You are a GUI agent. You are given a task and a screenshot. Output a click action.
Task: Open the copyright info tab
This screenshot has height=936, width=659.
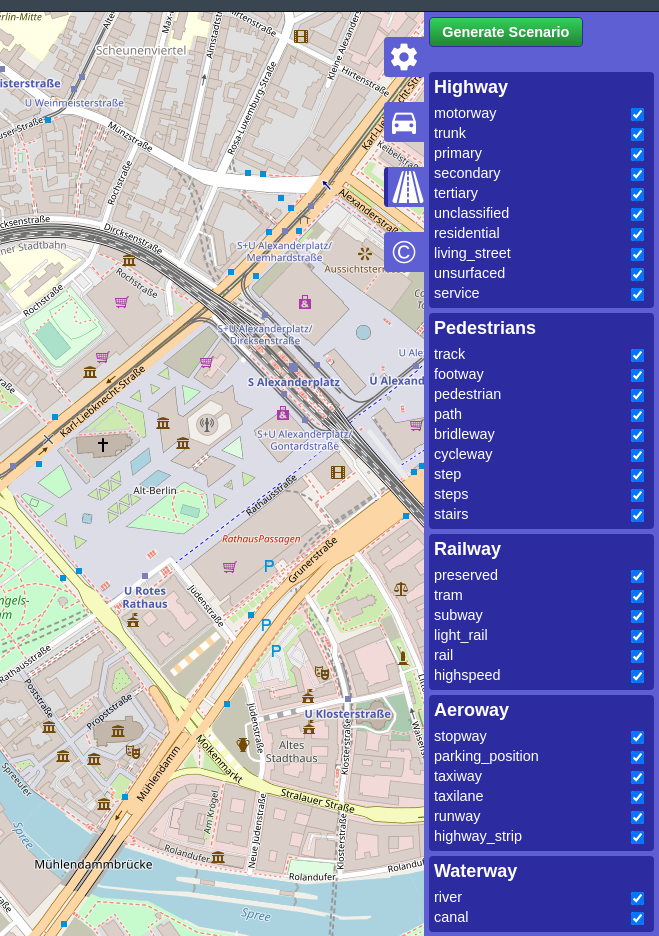point(404,252)
